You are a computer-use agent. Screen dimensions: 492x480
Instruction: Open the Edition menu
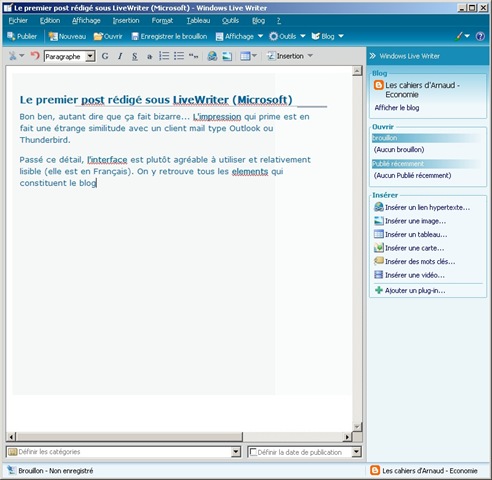coord(50,21)
